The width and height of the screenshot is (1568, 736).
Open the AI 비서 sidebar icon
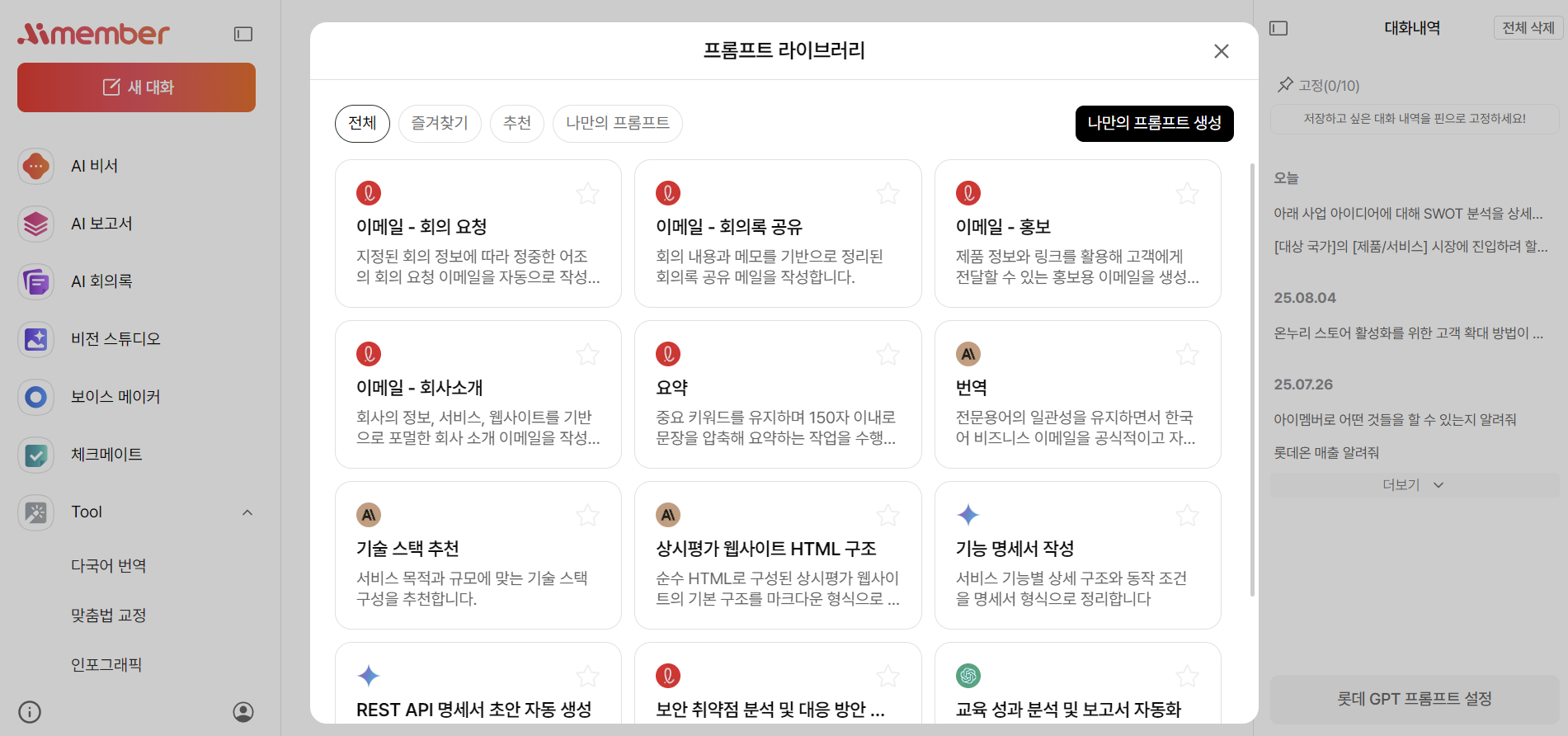35,166
